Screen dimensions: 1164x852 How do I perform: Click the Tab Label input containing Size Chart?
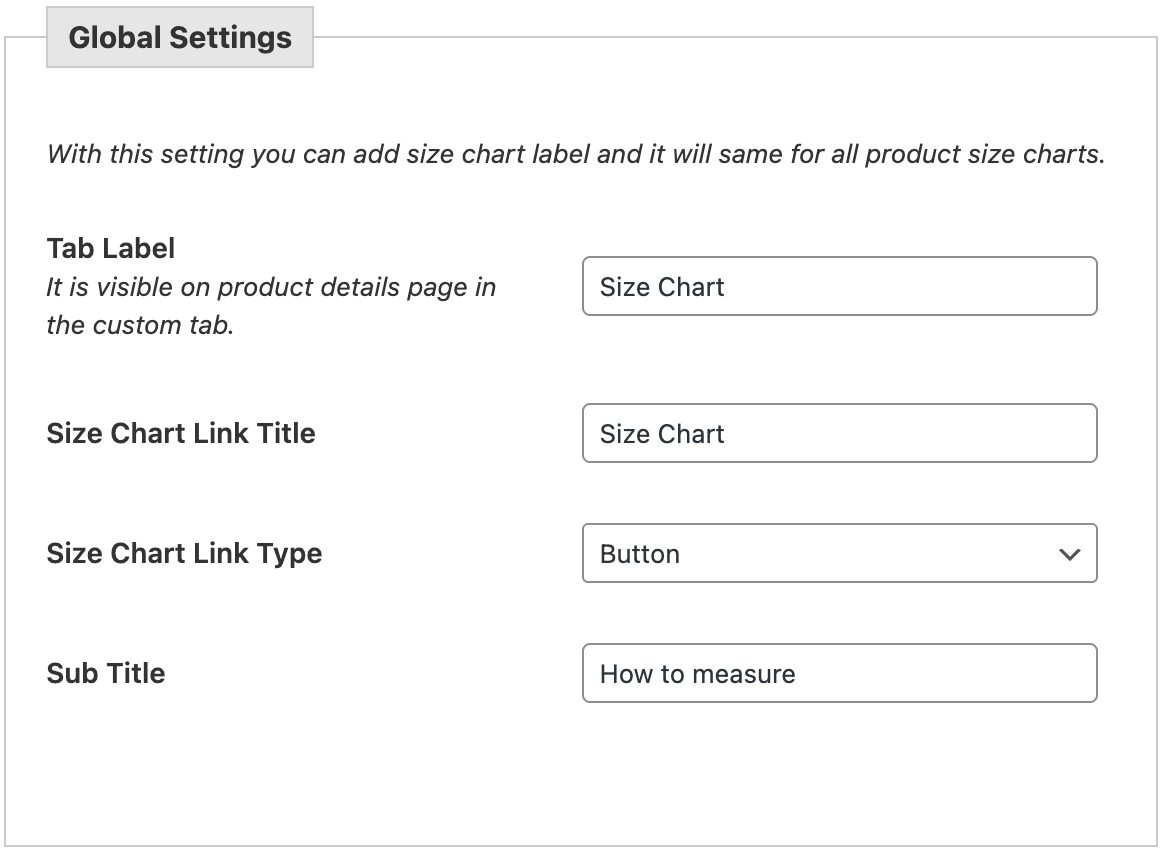(x=840, y=286)
